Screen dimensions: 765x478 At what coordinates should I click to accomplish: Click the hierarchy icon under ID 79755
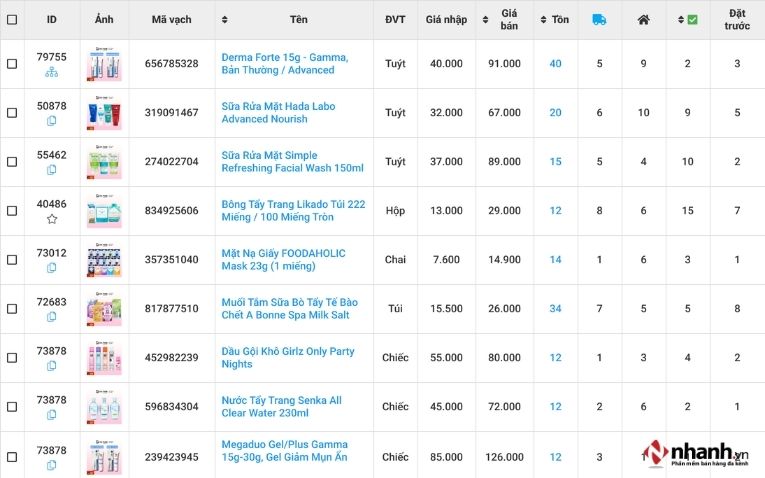pos(52,72)
